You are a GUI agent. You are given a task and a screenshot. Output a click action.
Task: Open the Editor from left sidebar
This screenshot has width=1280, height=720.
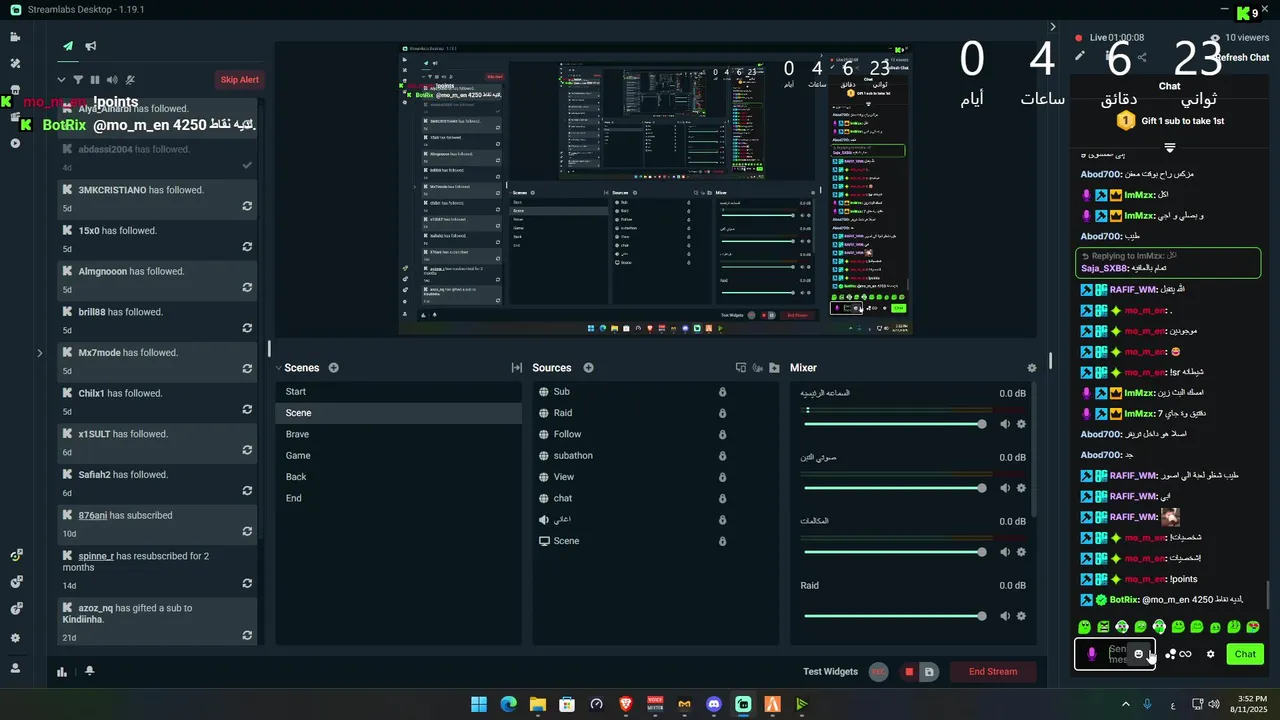[x=15, y=37]
